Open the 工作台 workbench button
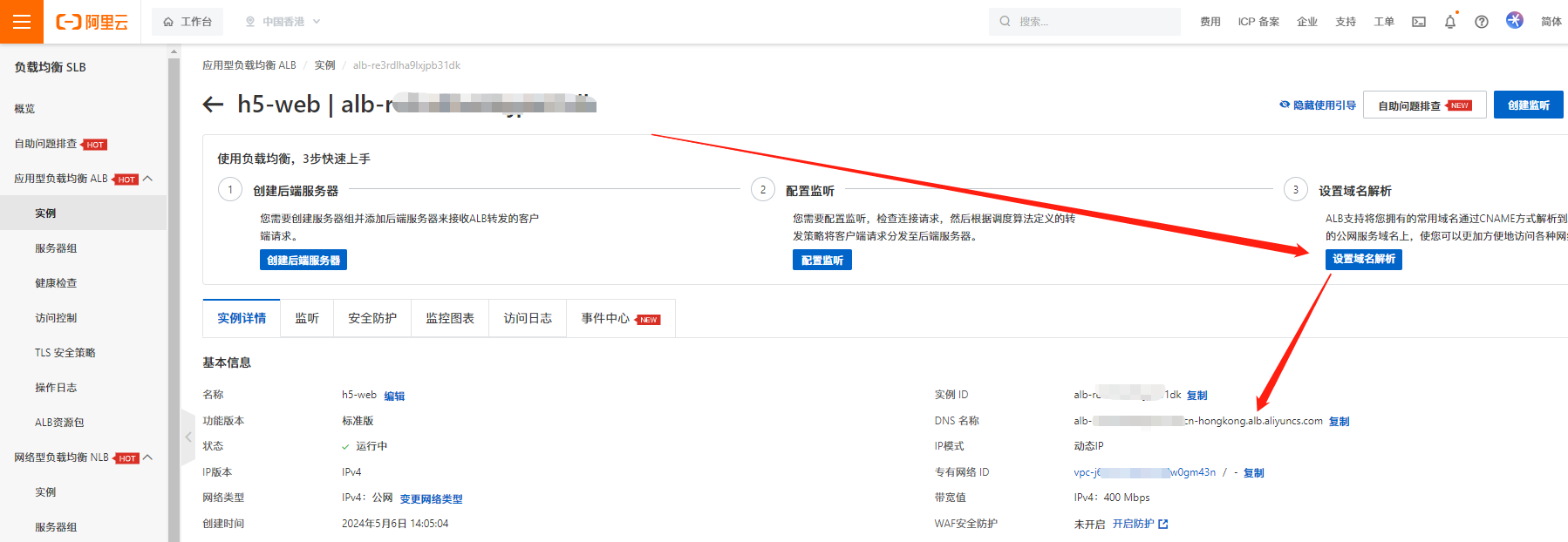Viewport: 1568px width, 542px height. 187,22
